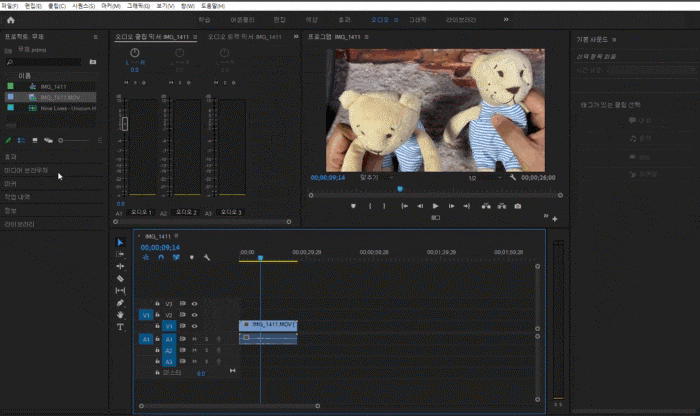Select the Slip tool

120,291
